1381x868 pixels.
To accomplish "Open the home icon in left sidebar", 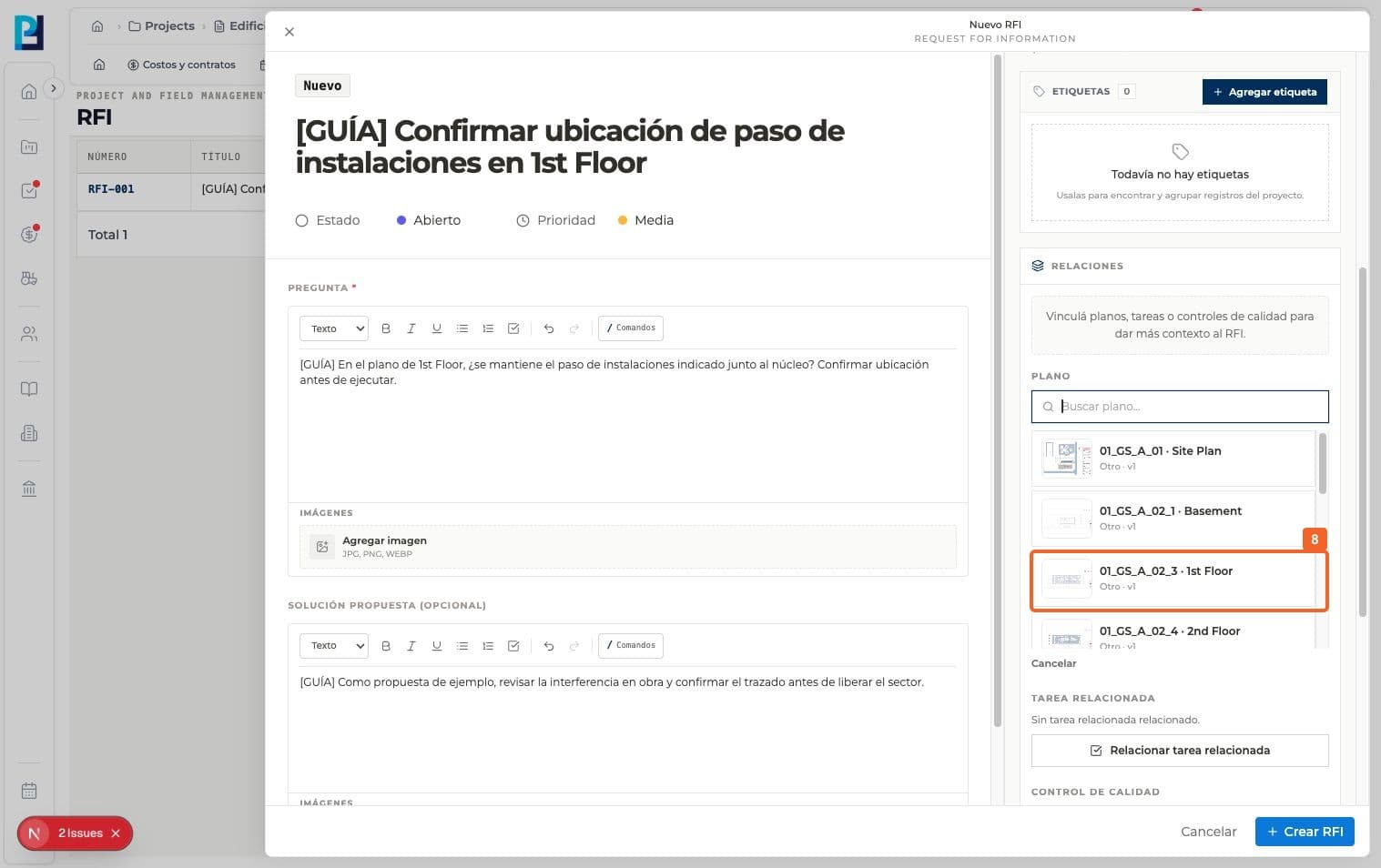I will click(29, 91).
